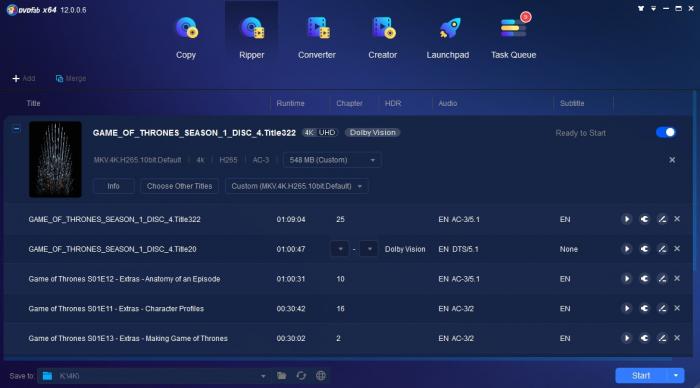Click runtime 01:09:04 of Title322
This screenshot has width=700, height=388.
(291, 219)
